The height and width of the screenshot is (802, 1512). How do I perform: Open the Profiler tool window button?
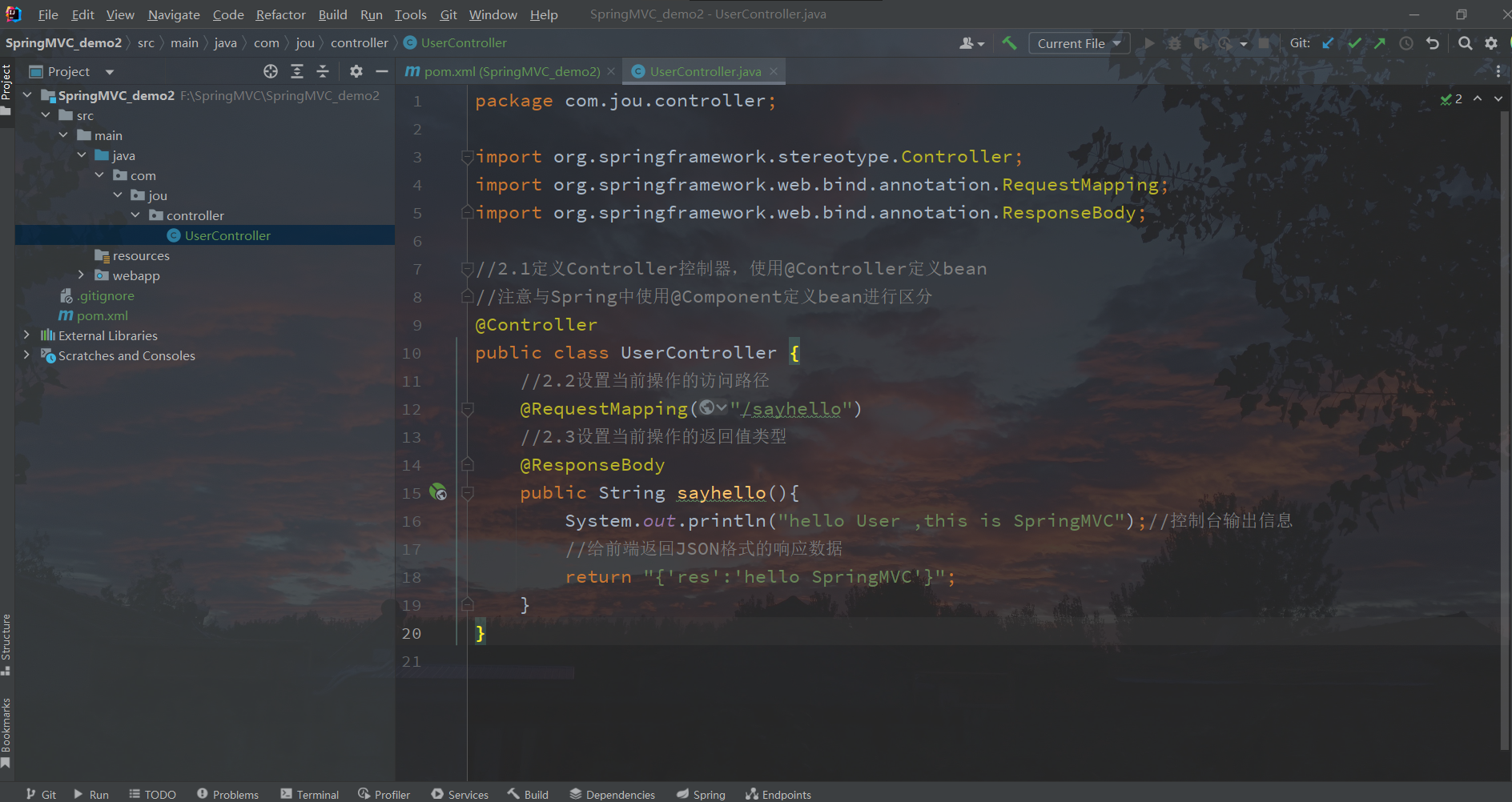pyautogui.click(x=384, y=794)
